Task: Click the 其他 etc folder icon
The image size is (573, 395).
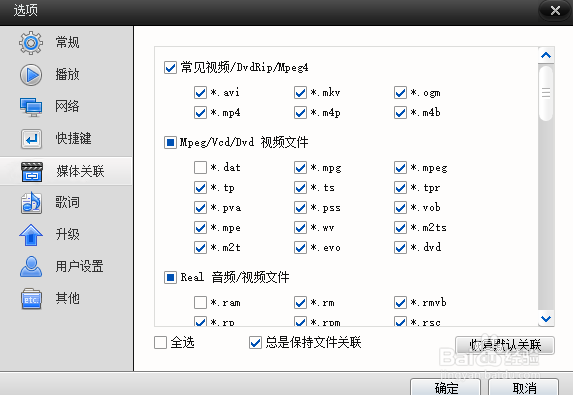Action: [x=31, y=299]
